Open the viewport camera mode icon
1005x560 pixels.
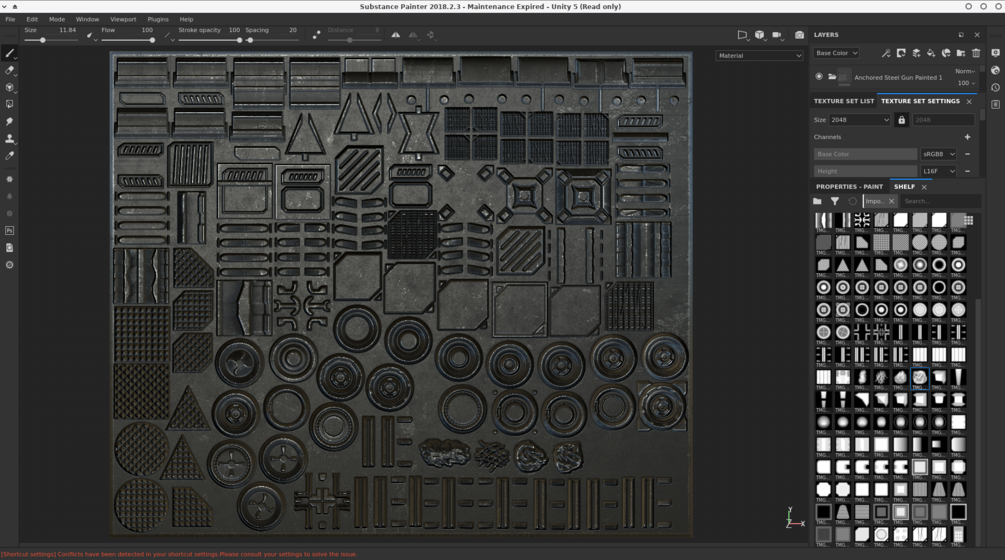[x=742, y=35]
